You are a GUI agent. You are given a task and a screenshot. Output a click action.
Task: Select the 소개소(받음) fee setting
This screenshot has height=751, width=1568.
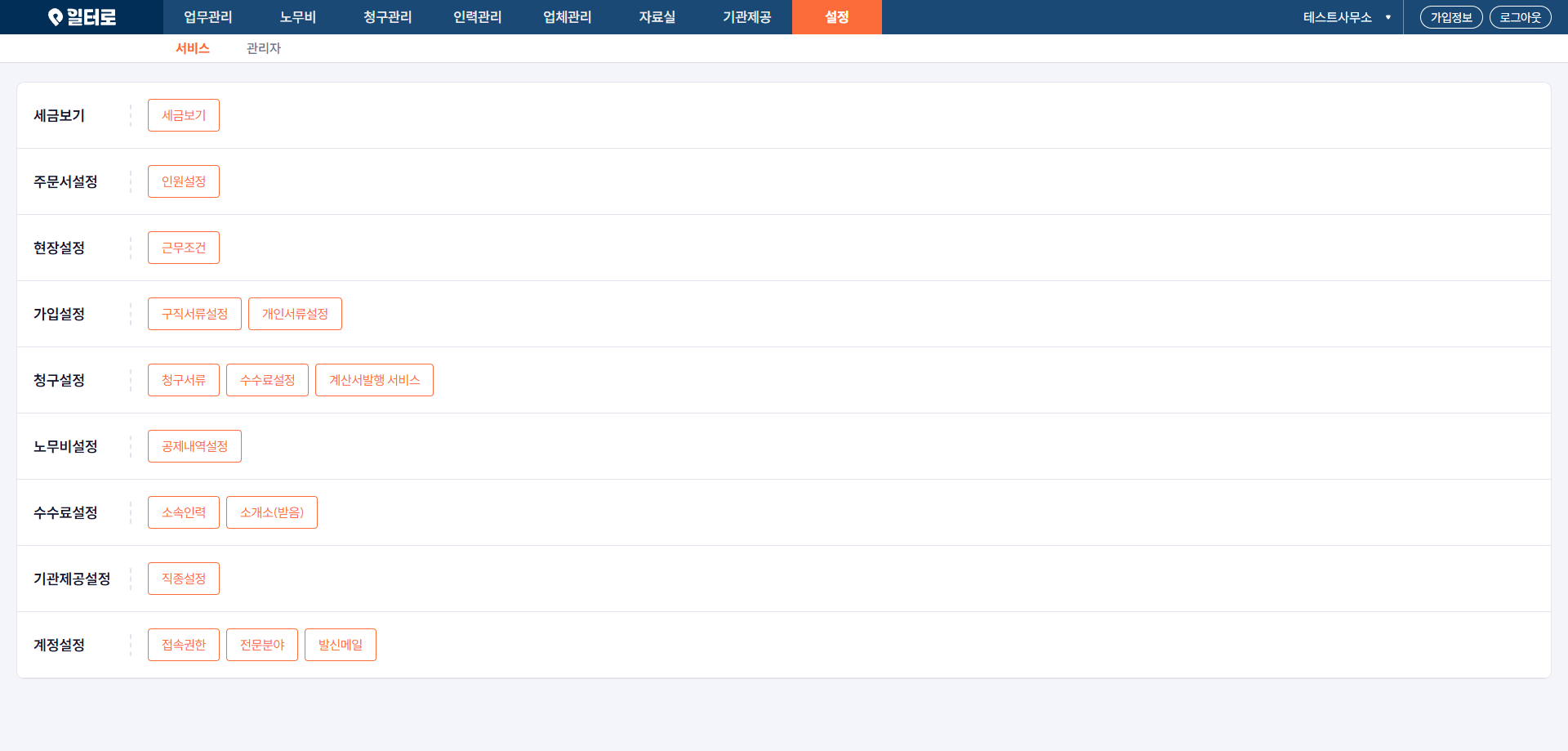(271, 512)
